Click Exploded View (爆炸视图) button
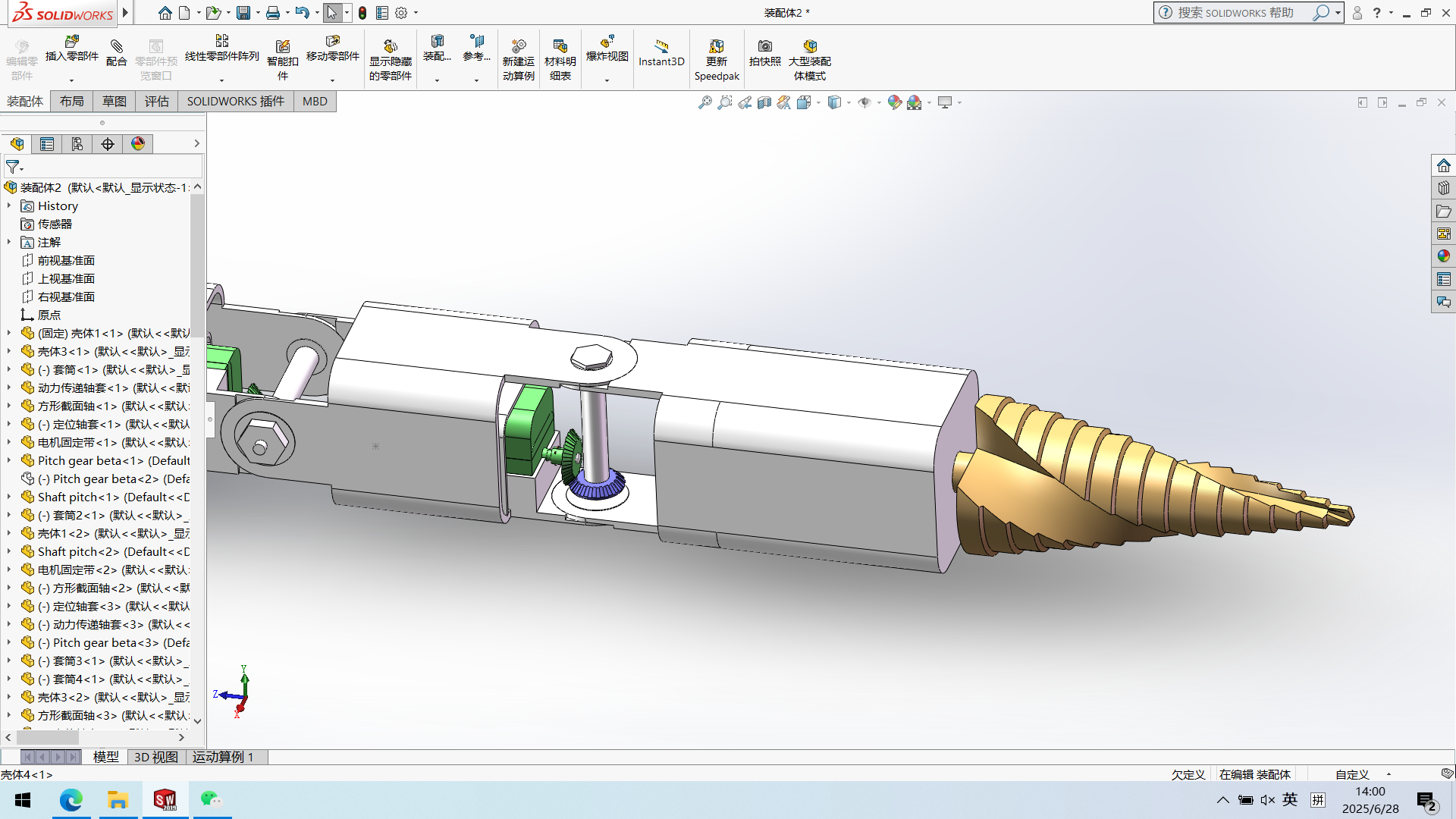Screen dimensions: 1456x819 (607, 47)
